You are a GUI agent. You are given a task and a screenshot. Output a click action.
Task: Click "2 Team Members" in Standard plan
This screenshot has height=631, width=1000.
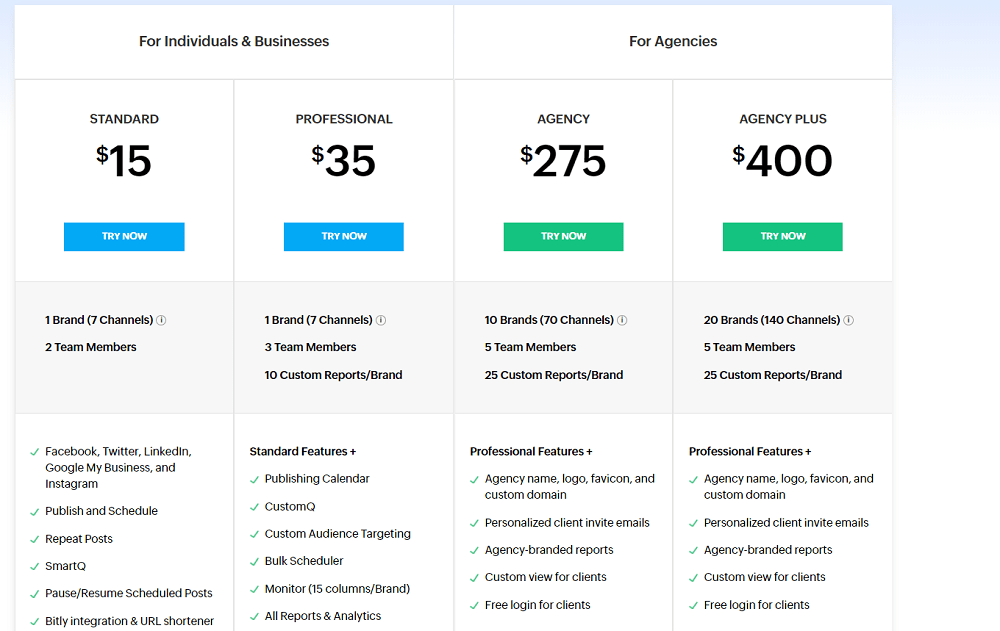pyautogui.click(x=91, y=347)
